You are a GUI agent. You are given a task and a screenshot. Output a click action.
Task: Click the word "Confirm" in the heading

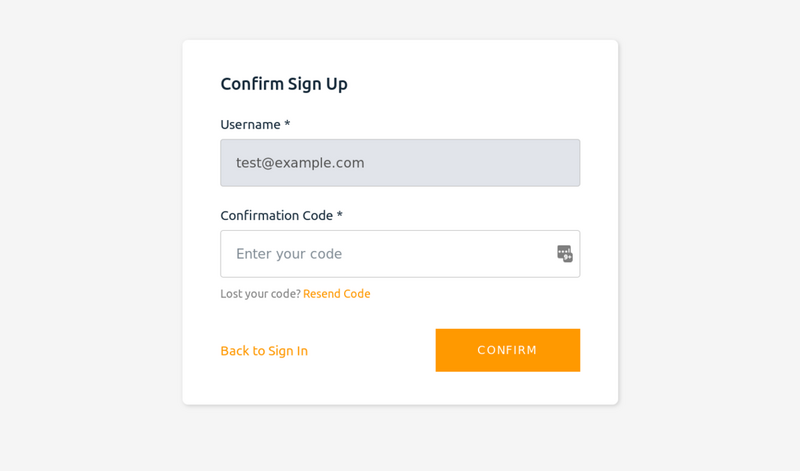coord(252,84)
